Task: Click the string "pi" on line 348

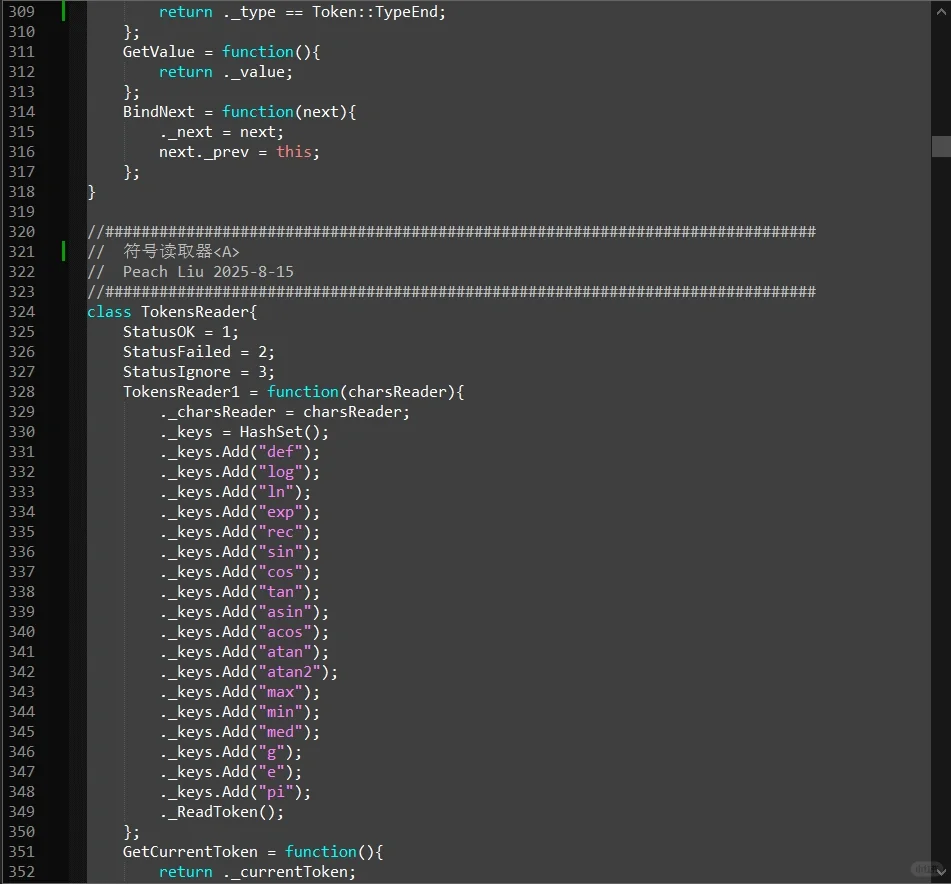Action: [x=276, y=792]
